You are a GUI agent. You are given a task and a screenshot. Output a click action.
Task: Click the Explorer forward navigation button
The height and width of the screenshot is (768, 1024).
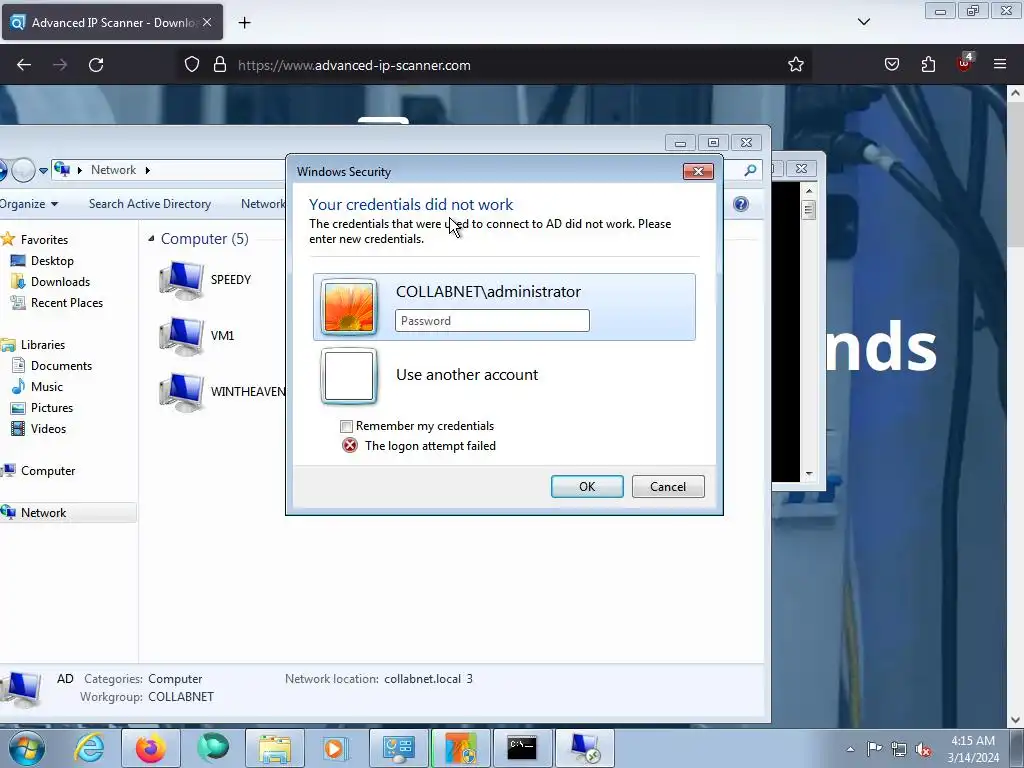(x=24, y=170)
